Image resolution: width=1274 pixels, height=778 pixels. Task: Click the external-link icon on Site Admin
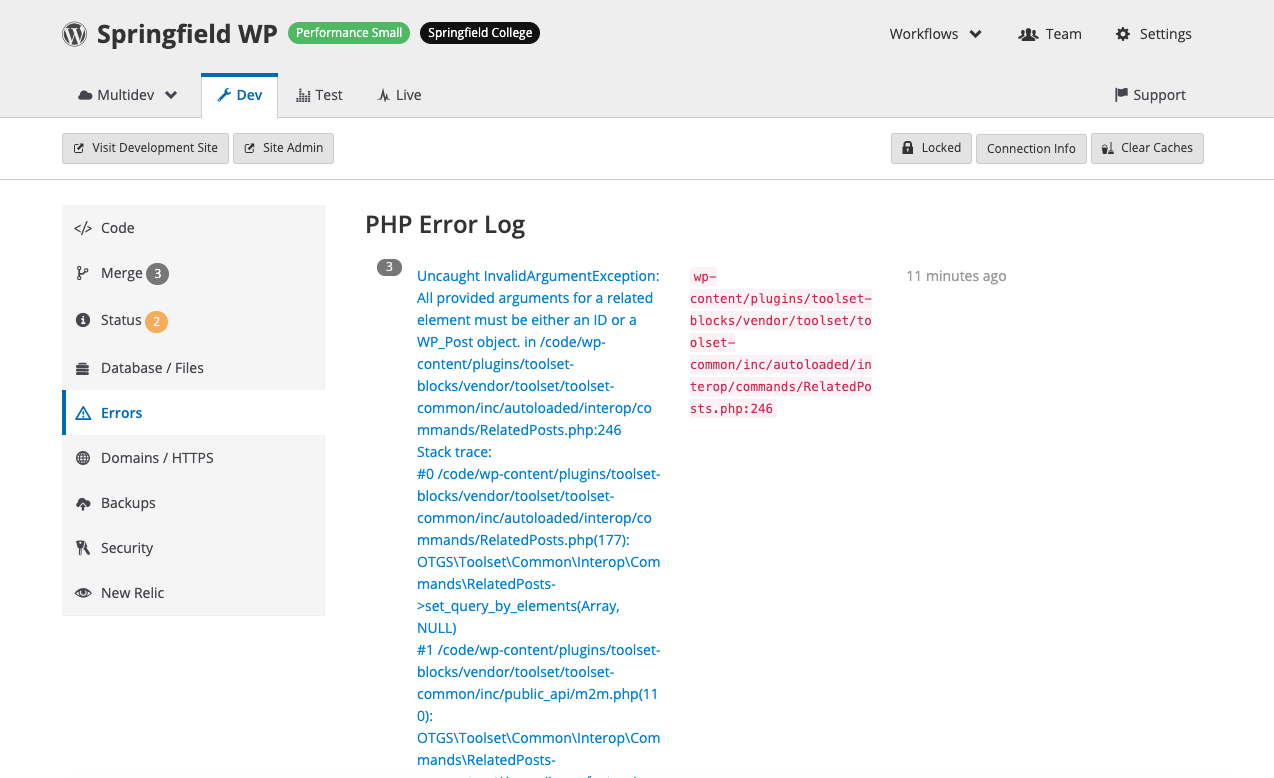click(250, 148)
